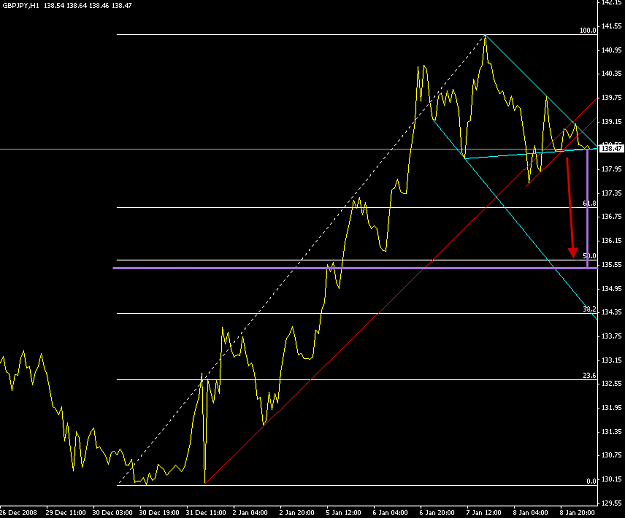
Task: Click the 30 Dec 03:00 time label
Action: (112, 512)
